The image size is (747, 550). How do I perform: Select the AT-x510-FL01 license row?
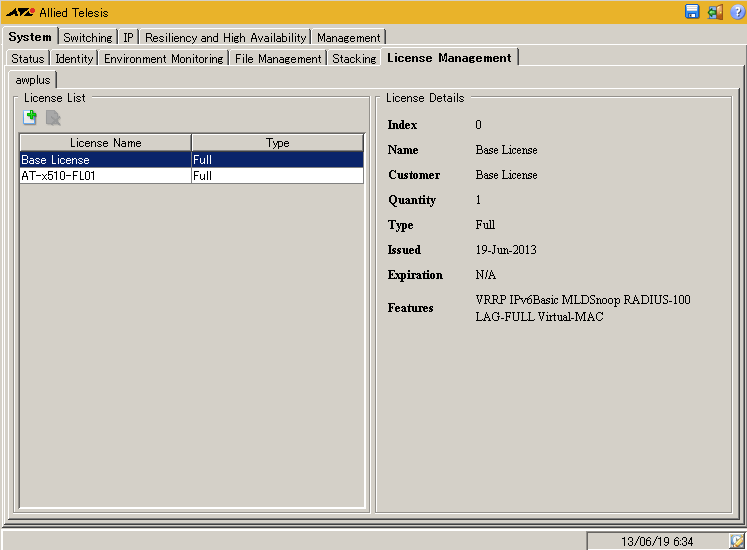192,175
